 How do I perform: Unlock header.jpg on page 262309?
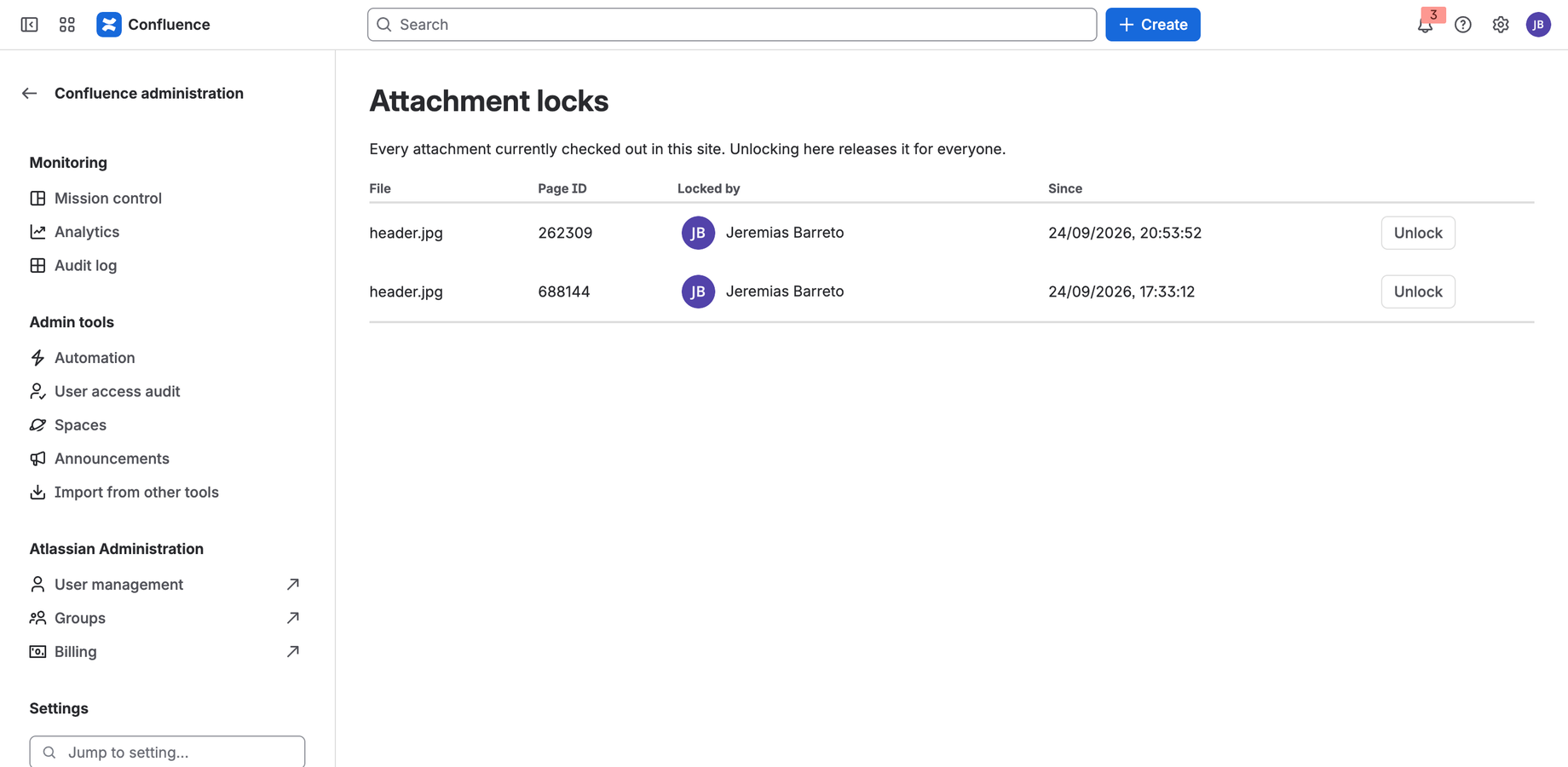[1418, 233]
